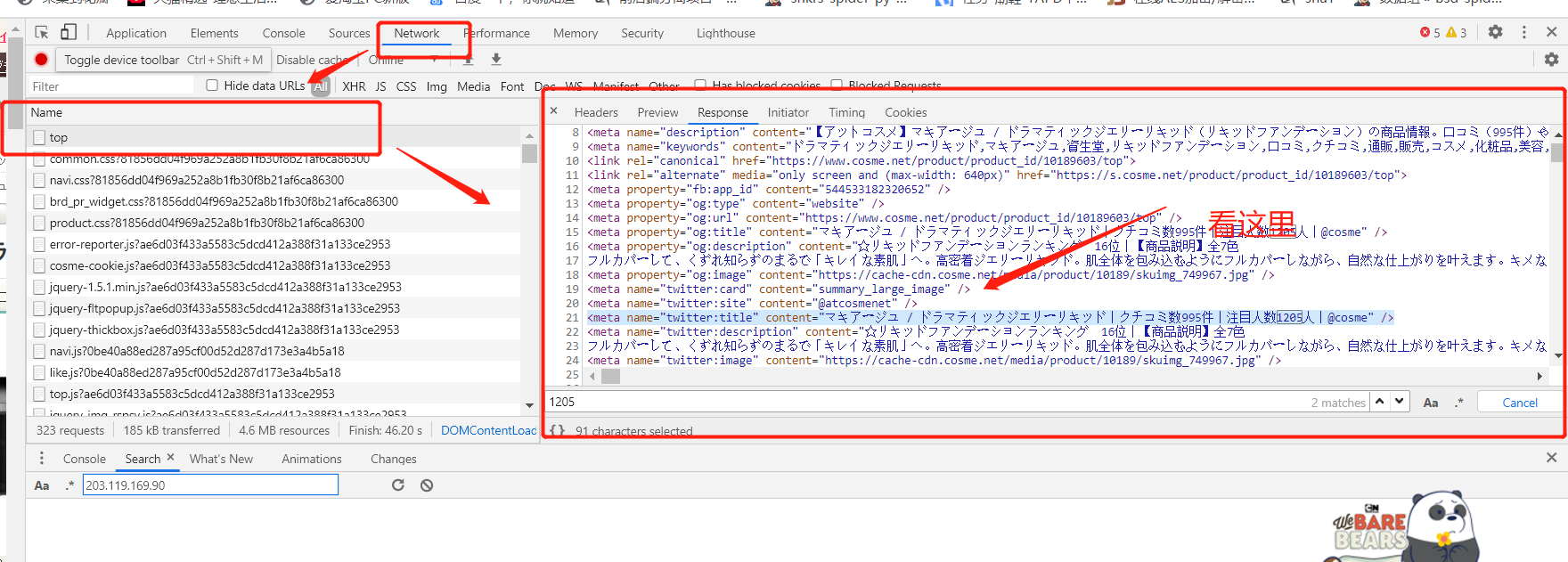Open the Lighthouse panel tab
This screenshot has width=1568, height=562.
[x=726, y=33]
